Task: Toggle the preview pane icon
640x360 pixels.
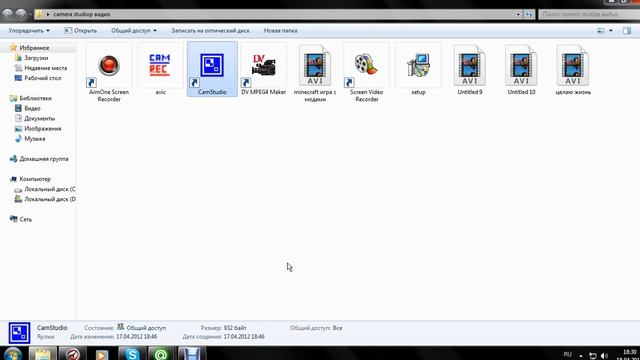Action: pyautogui.click(x=627, y=31)
